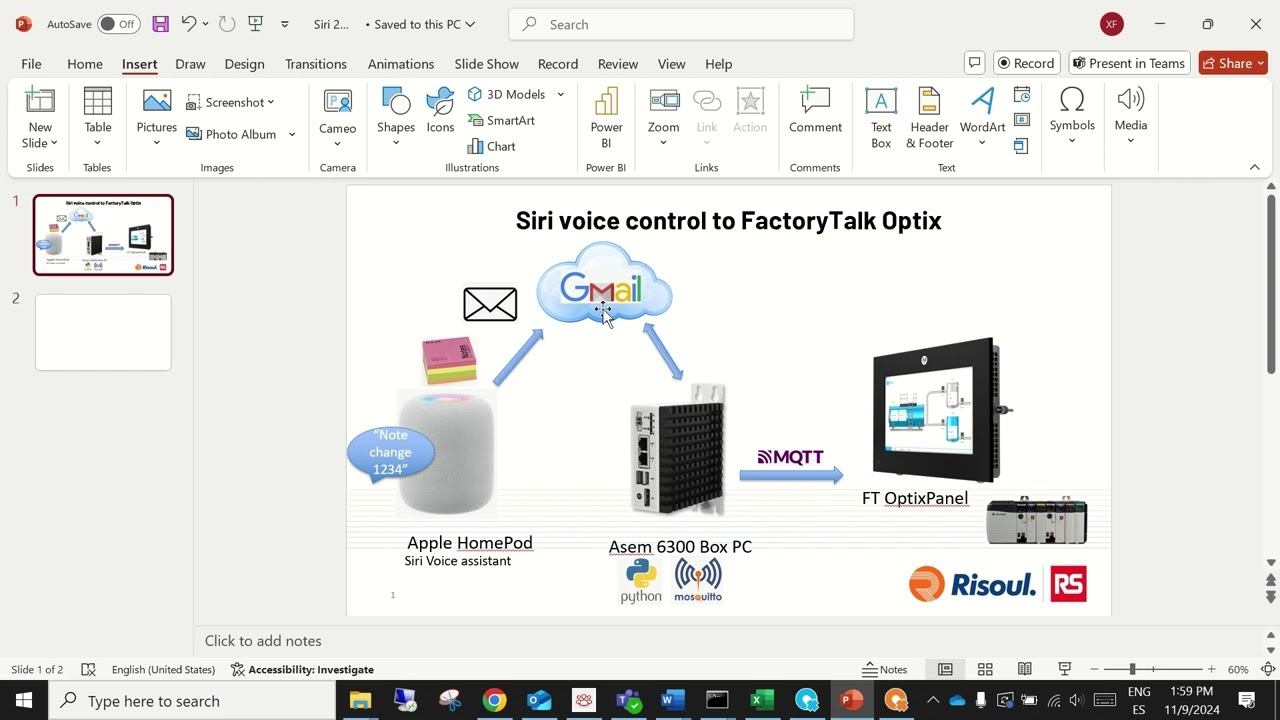Open the Icons library
The height and width of the screenshot is (720, 1280).
coord(440,110)
